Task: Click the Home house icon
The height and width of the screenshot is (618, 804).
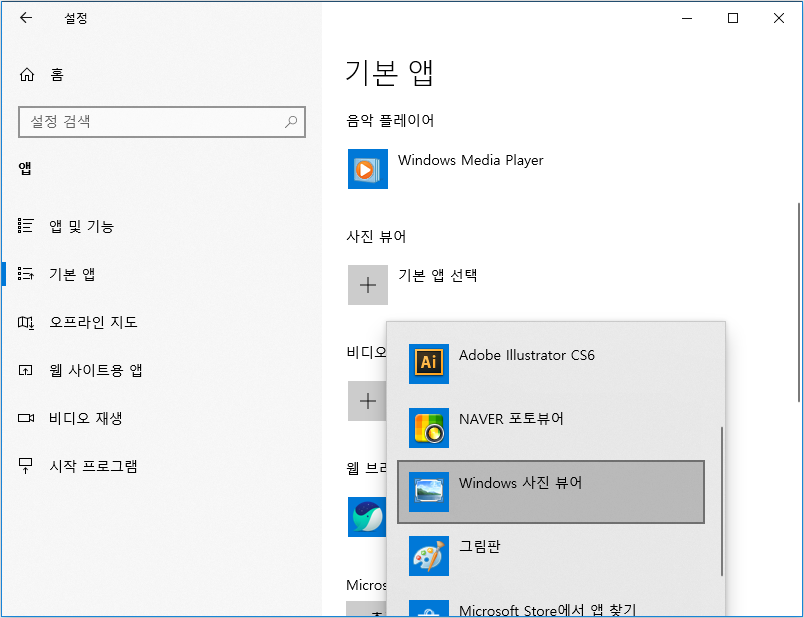Action: click(27, 75)
